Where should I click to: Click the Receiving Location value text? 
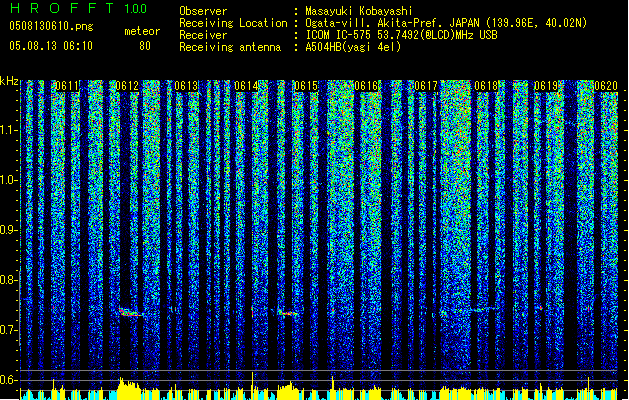tap(446, 23)
